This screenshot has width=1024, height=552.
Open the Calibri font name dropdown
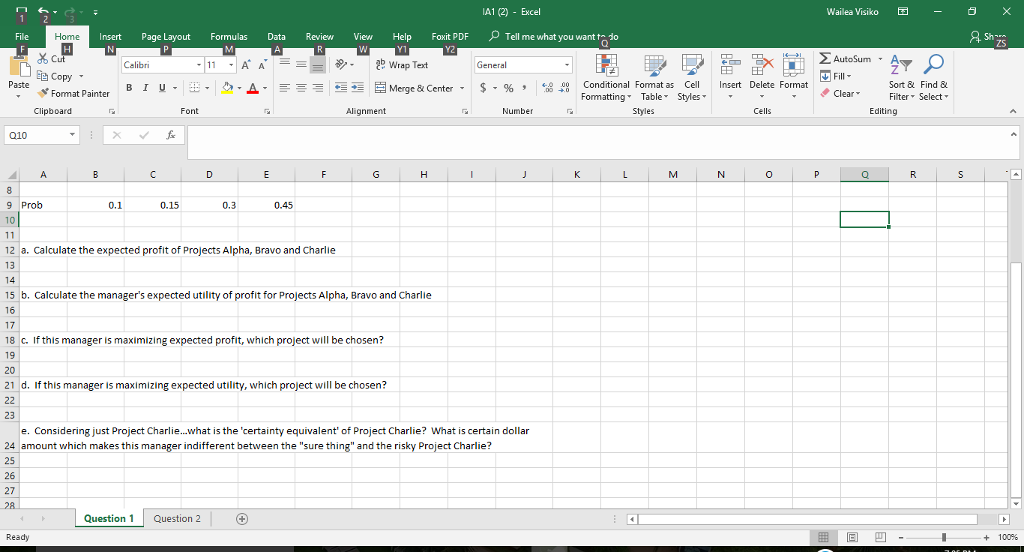(199, 65)
